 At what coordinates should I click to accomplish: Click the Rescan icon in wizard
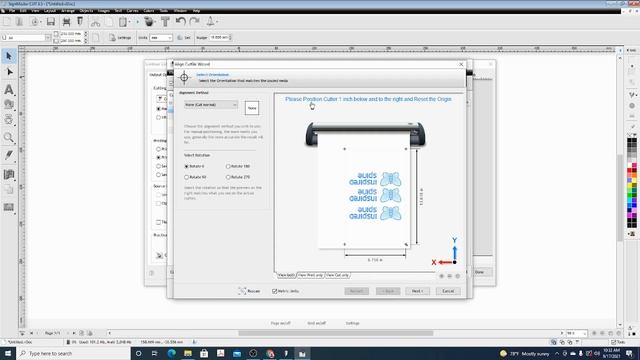(242, 291)
